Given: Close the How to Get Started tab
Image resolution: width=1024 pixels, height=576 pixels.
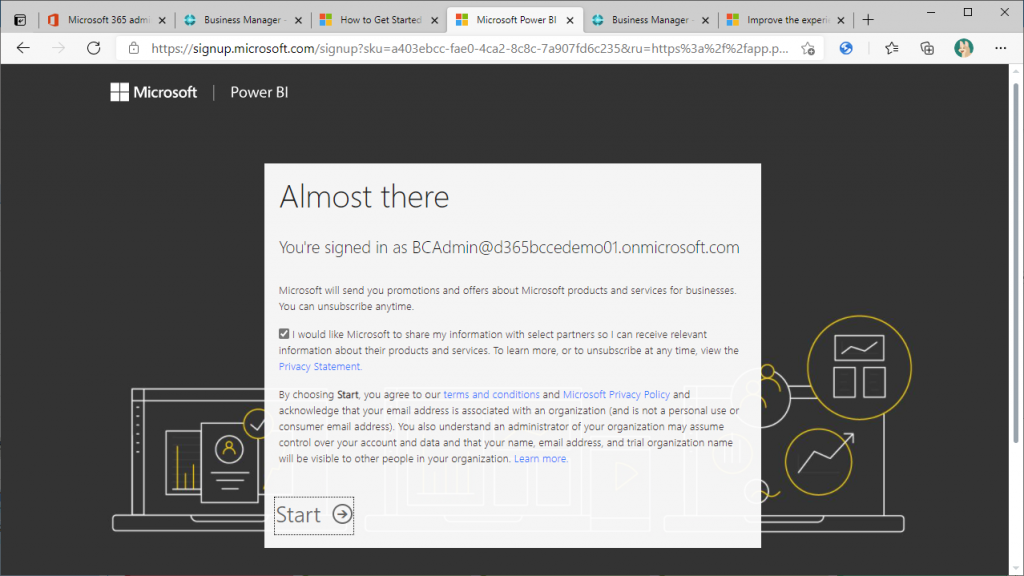Looking at the screenshot, I should (434, 20).
